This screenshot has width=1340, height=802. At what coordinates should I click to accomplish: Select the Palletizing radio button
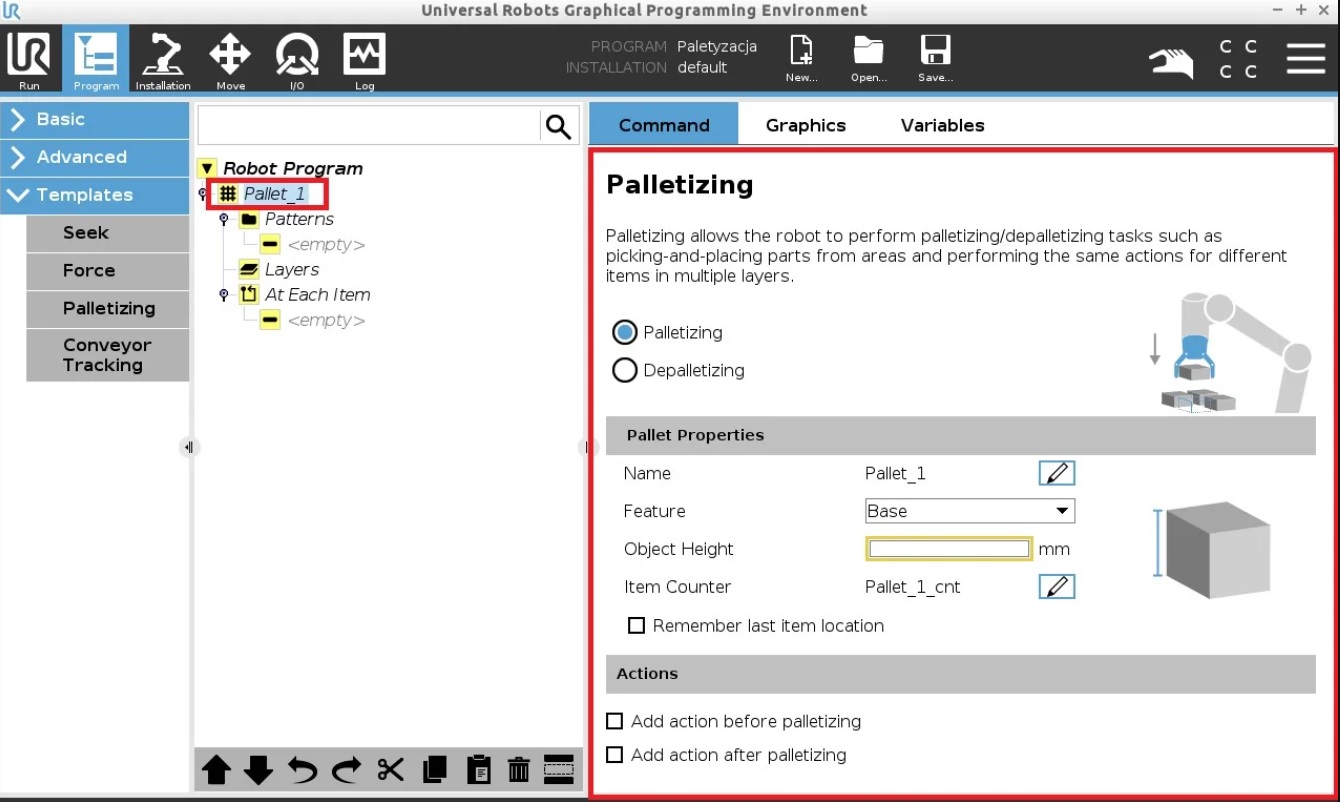(625, 332)
